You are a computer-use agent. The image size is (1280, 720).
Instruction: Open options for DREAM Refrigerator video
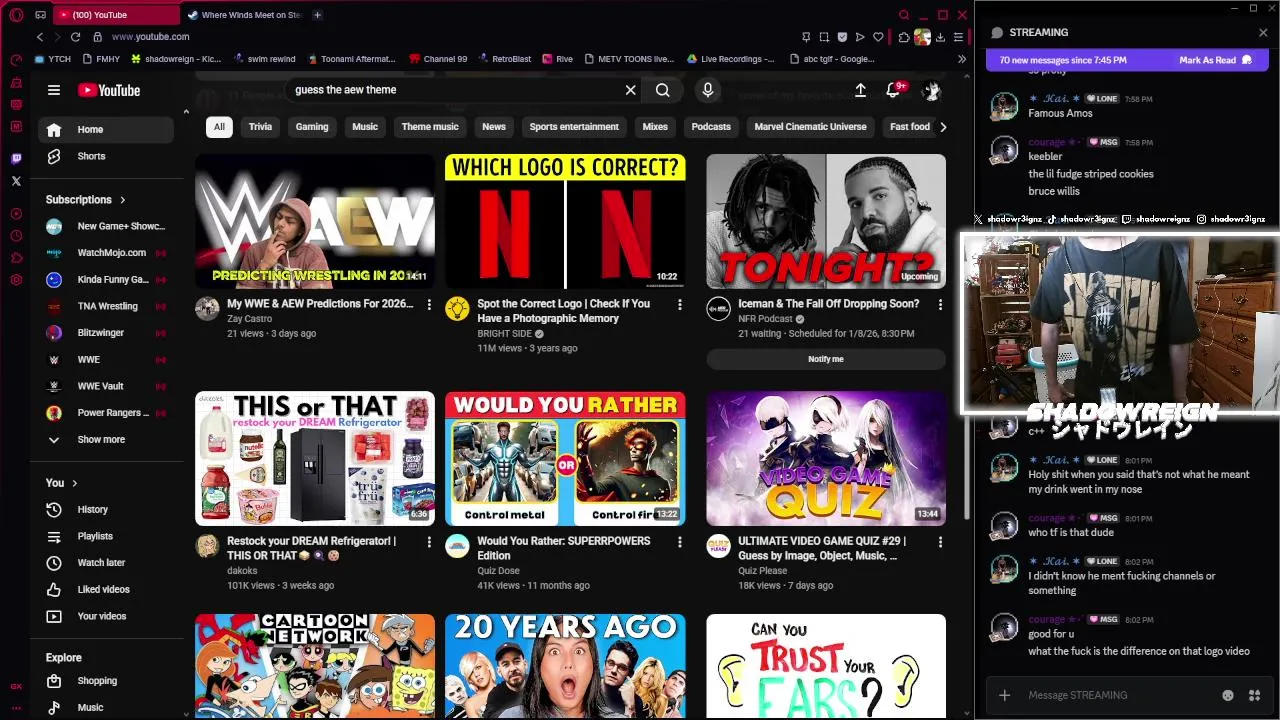429,541
